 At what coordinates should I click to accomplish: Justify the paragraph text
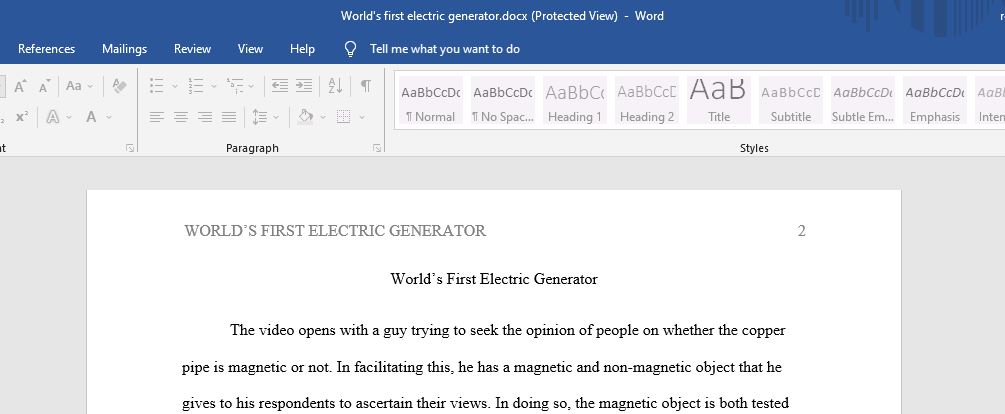pos(229,117)
